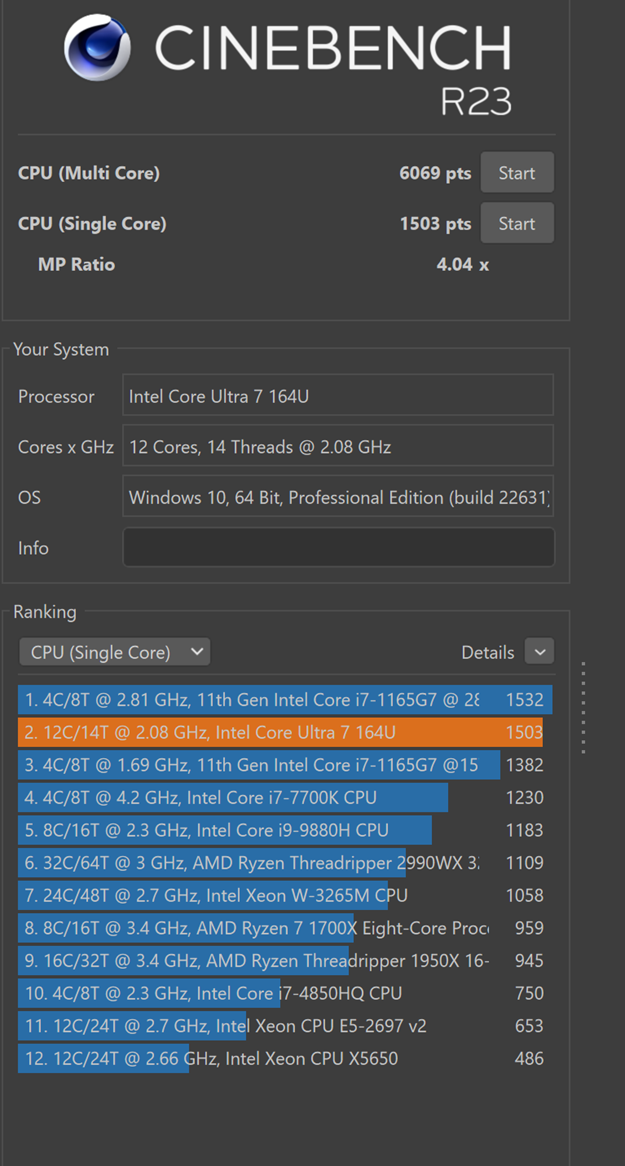Click the MP Ratio 4.04 x value

coord(462,264)
